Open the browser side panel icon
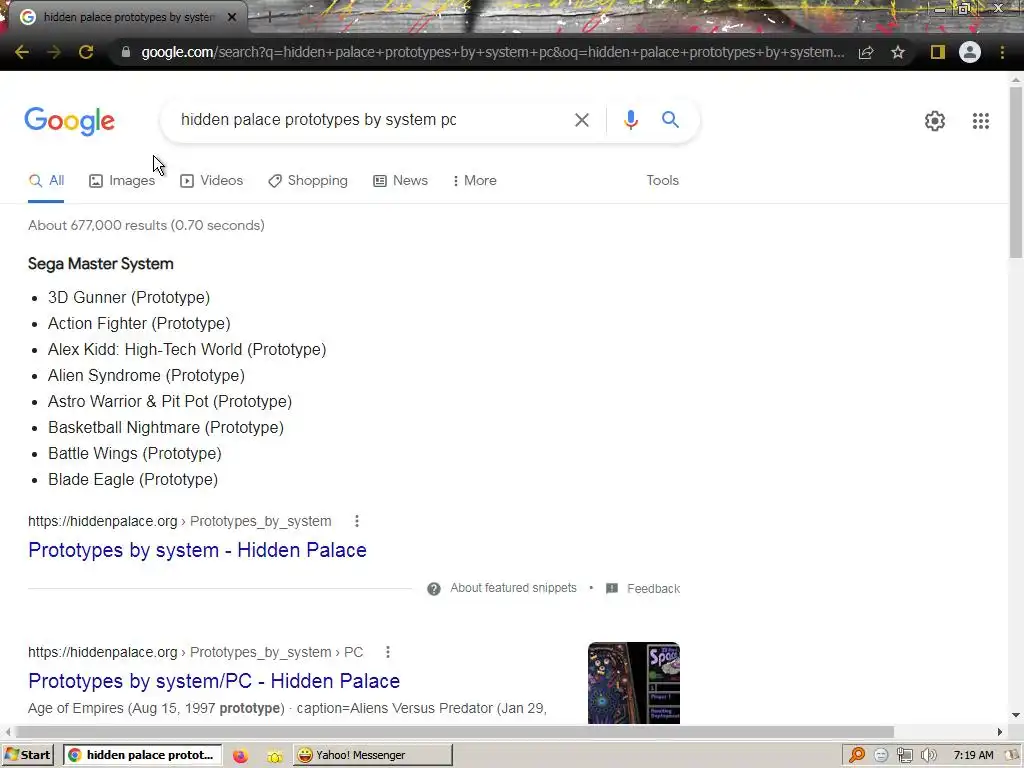This screenshot has height=768, width=1024. click(938, 52)
